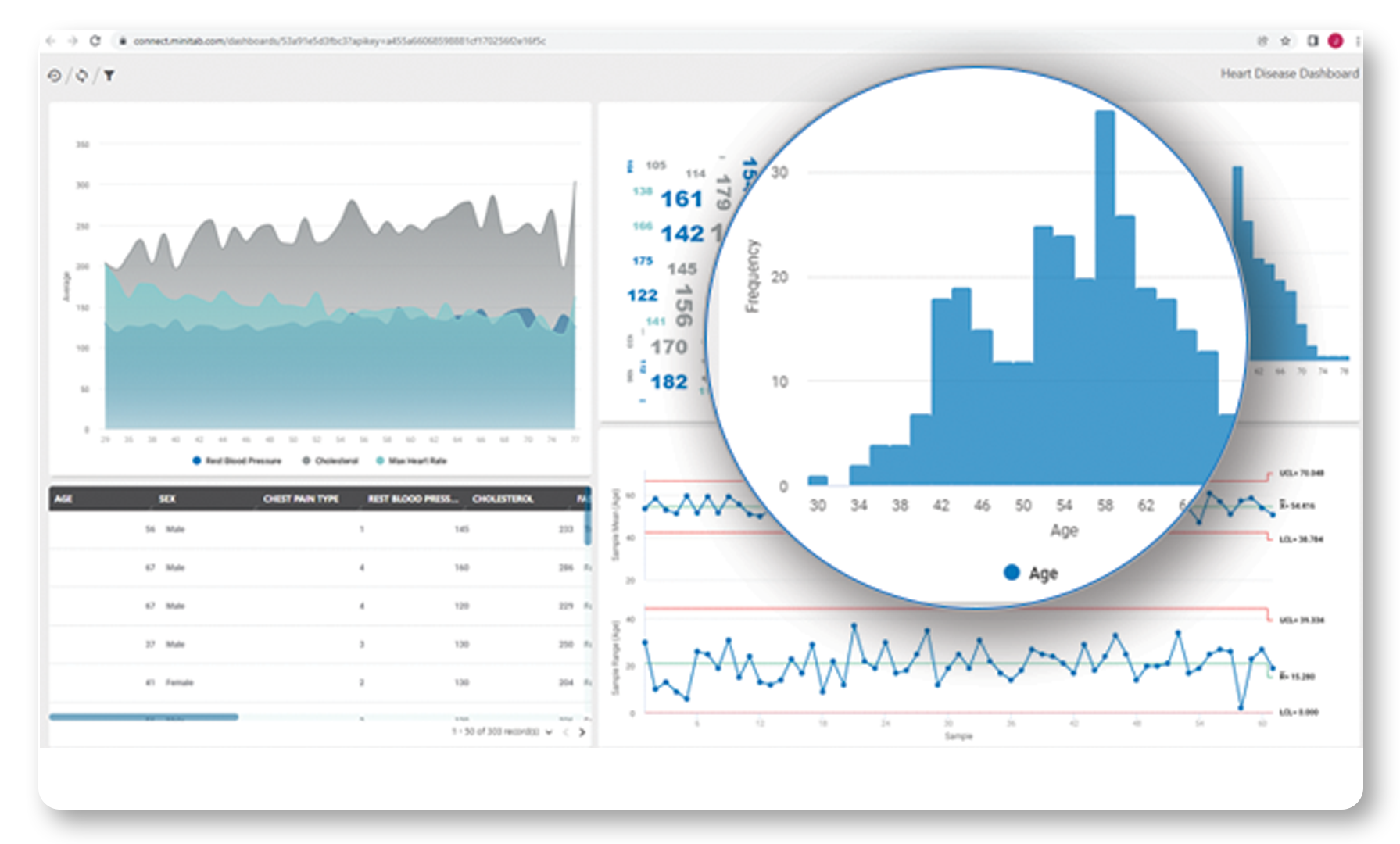Image resolution: width=1400 pixels, height=844 pixels.
Task: Open the browser side panel icon
Action: (x=1312, y=41)
